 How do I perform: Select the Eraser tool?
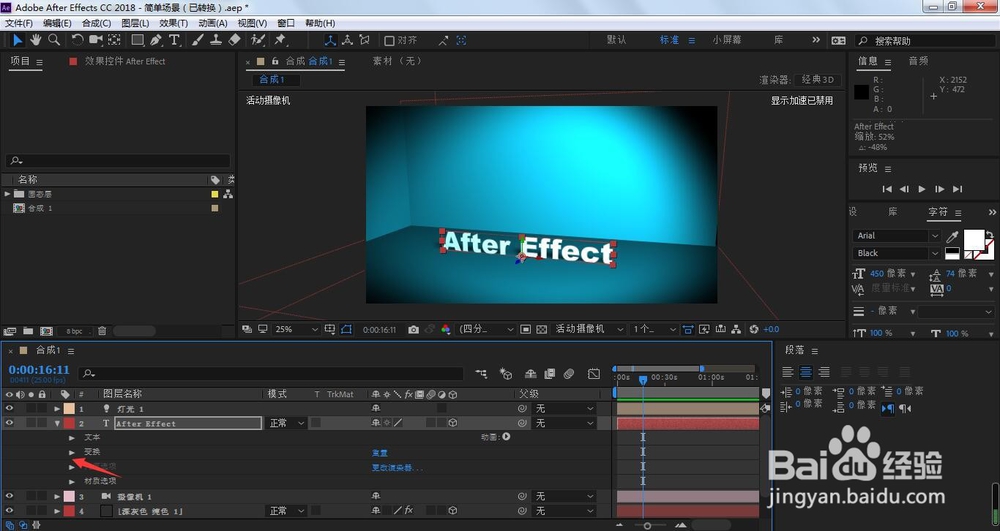tap(234, 40)
